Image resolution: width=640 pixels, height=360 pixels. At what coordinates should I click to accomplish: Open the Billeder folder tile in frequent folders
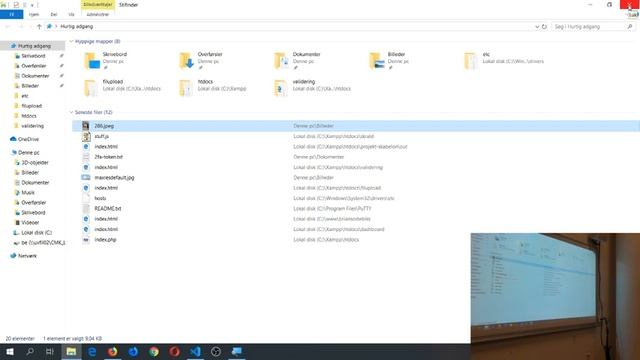coord(390,61)
